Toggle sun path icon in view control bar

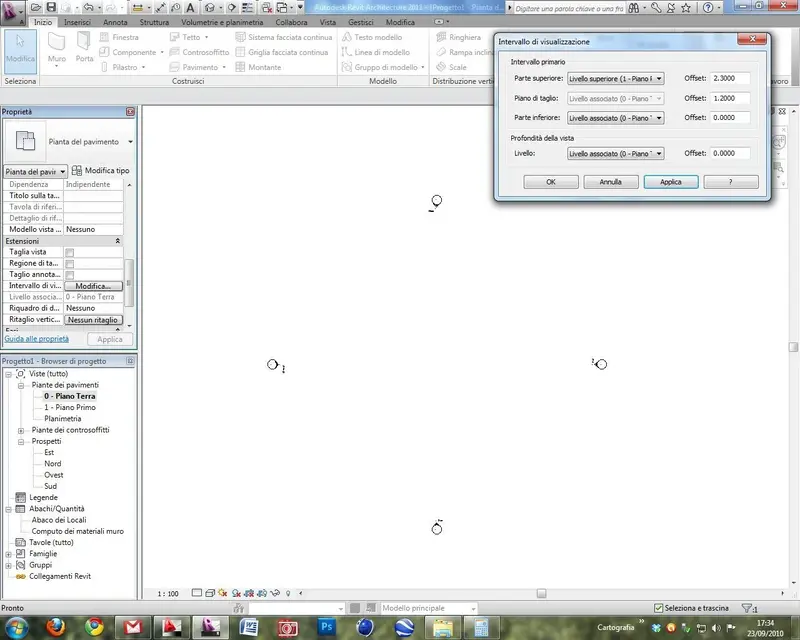[222, 593]
